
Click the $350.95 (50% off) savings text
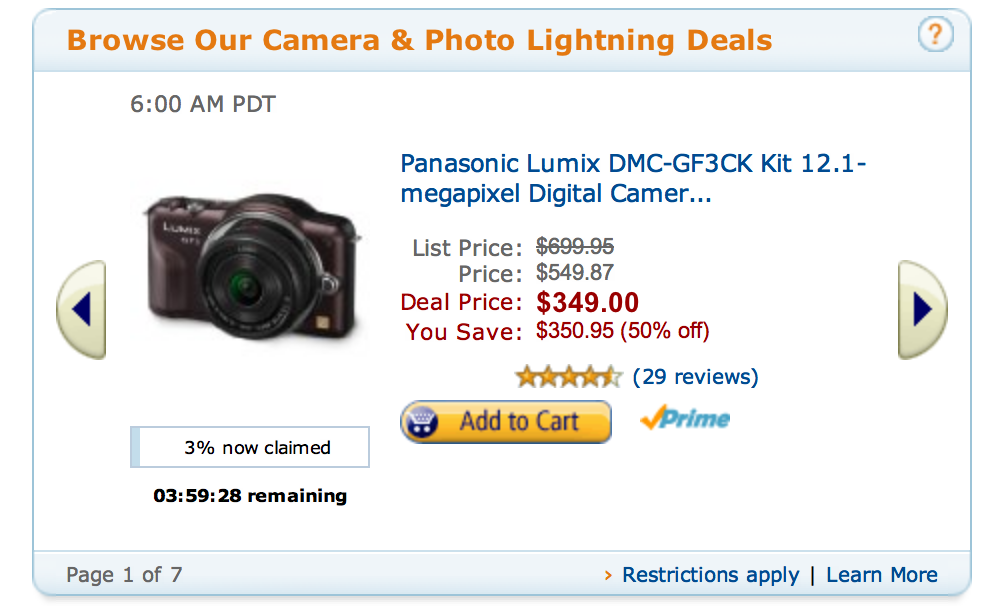623,331
